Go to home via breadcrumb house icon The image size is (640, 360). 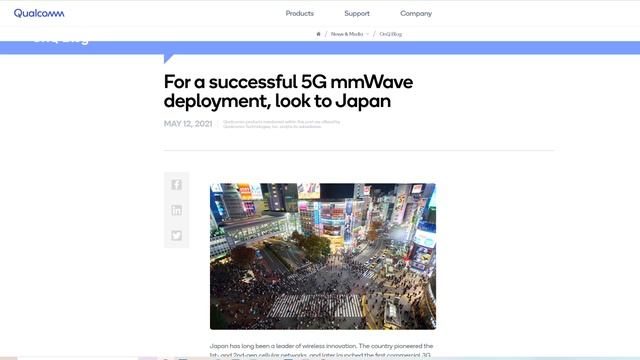pos(318,34)
